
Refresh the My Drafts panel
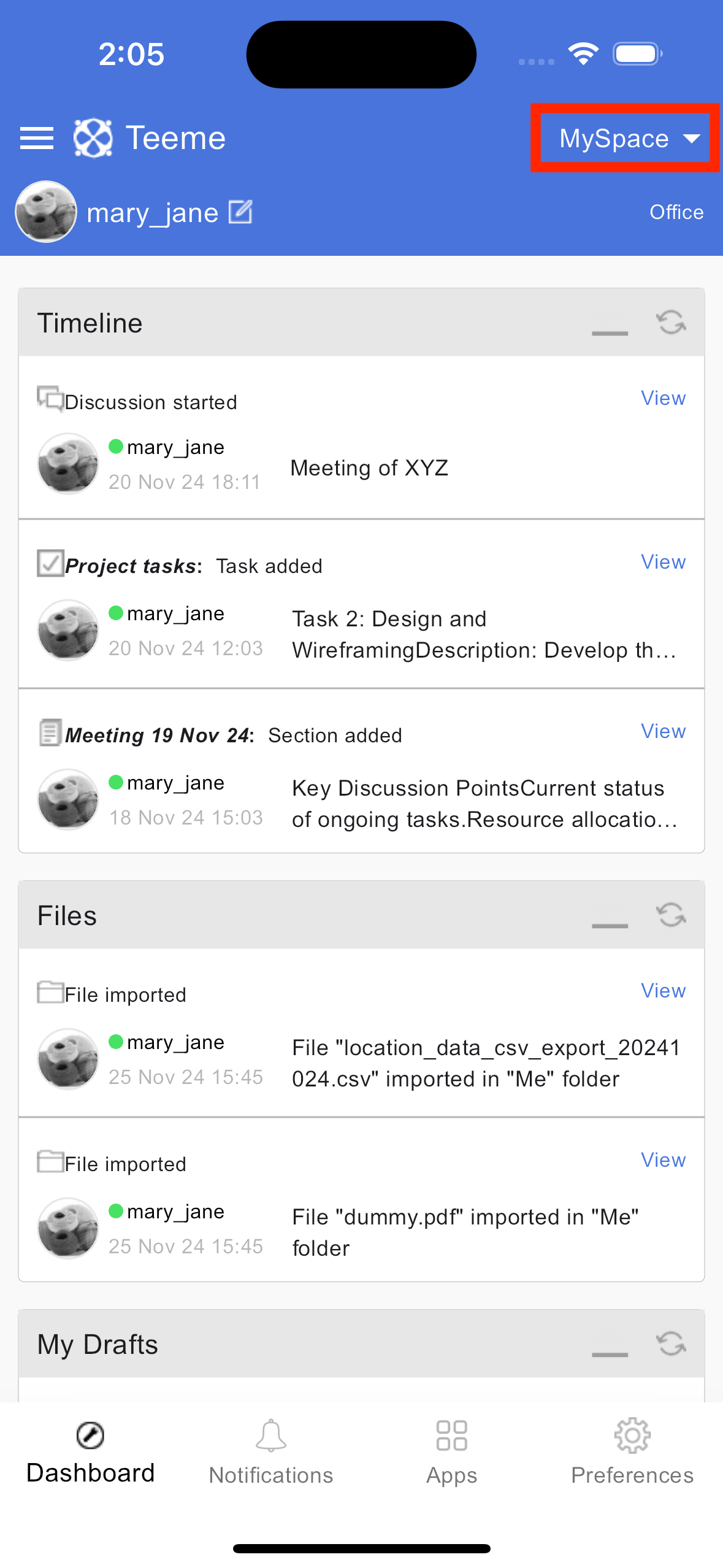pos(671,1343)
